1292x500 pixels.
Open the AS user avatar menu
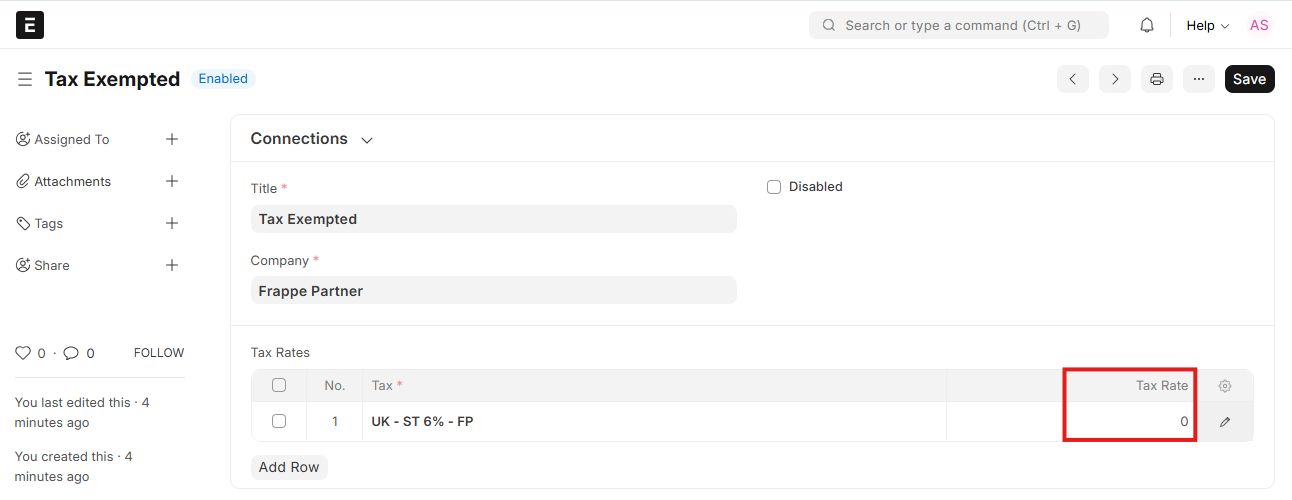(x=1259, y=25)
